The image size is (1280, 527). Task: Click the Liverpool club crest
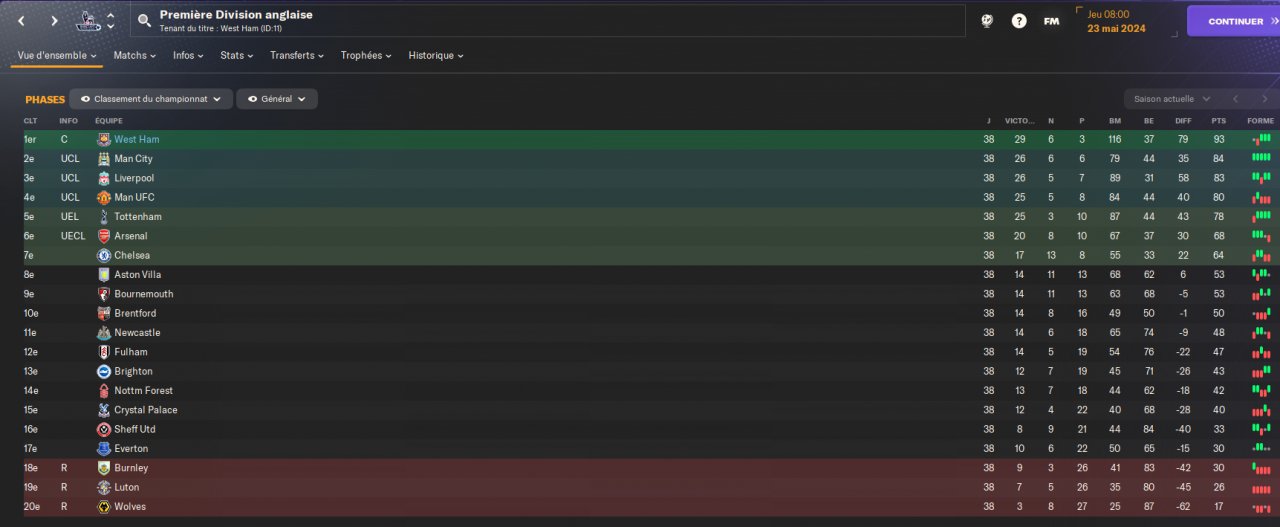coord(104,178)
